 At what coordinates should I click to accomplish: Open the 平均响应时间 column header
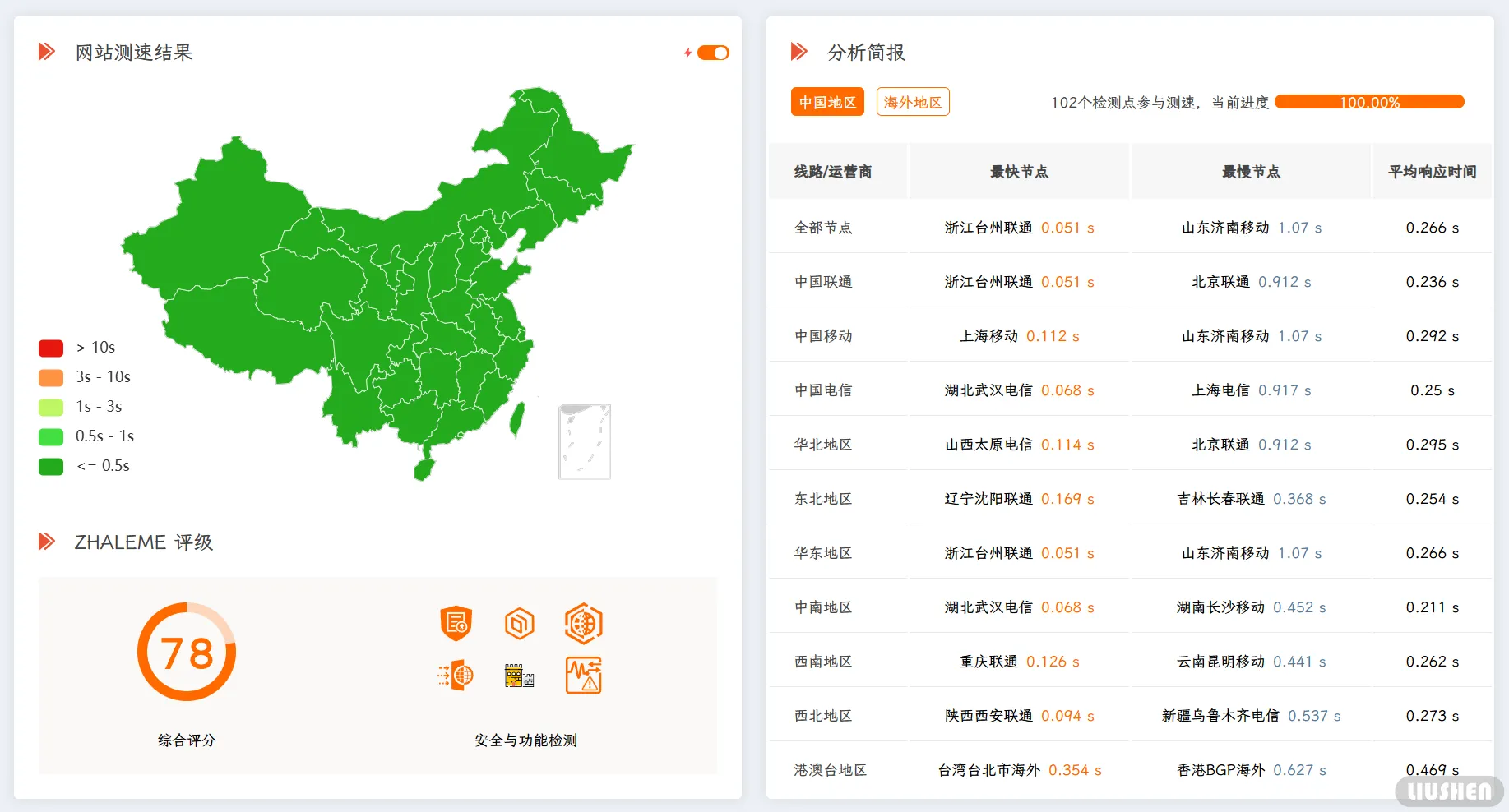(x=1431, y=171)
